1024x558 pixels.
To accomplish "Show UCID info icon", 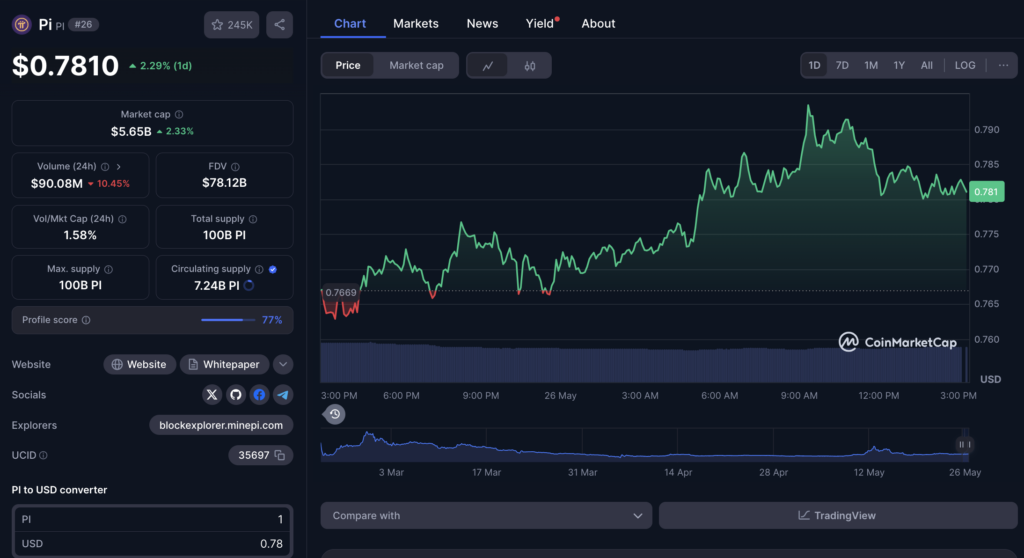I will [x=43, y=455].
